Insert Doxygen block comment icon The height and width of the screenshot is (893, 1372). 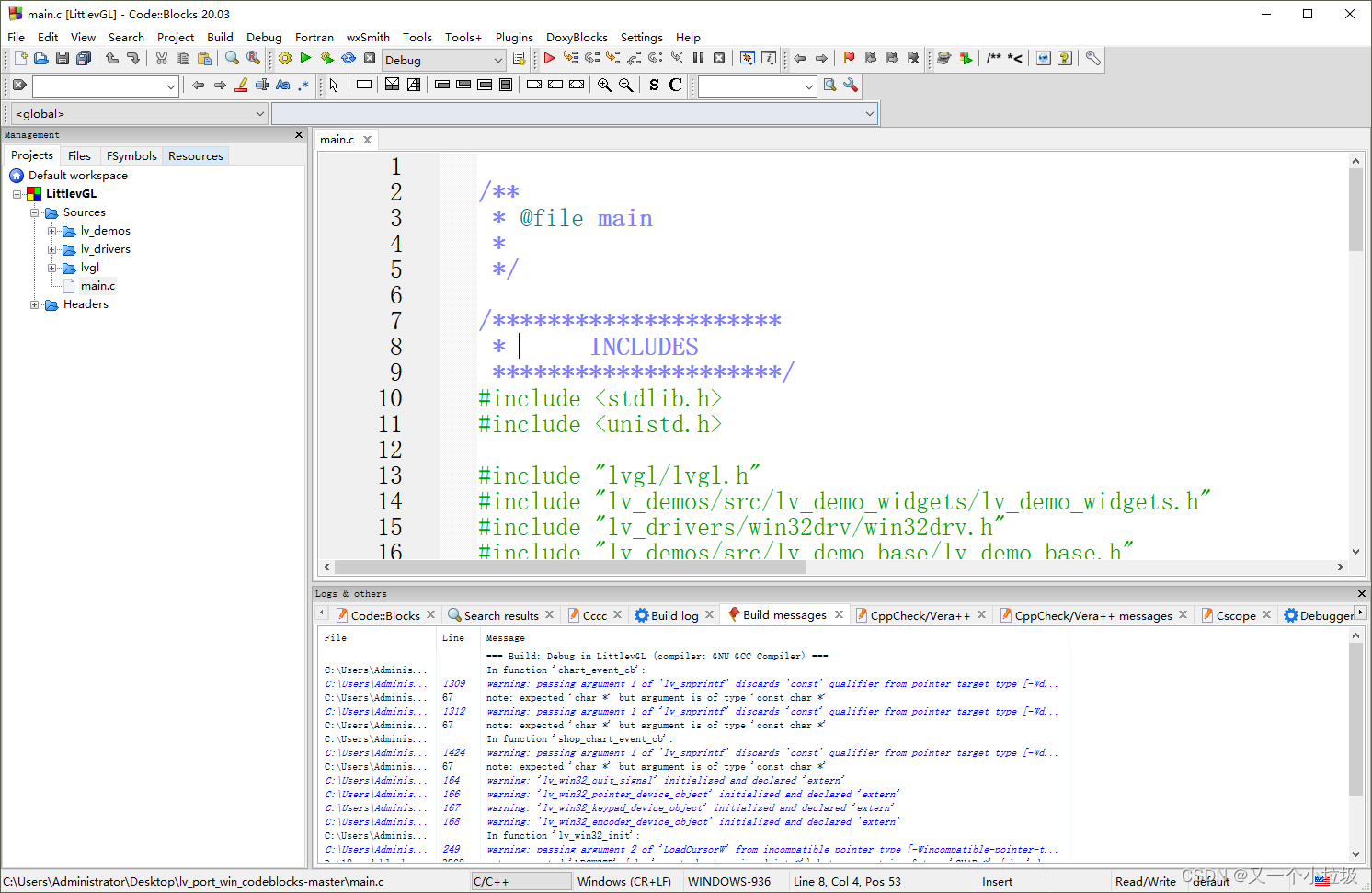[x=994, y=58]
